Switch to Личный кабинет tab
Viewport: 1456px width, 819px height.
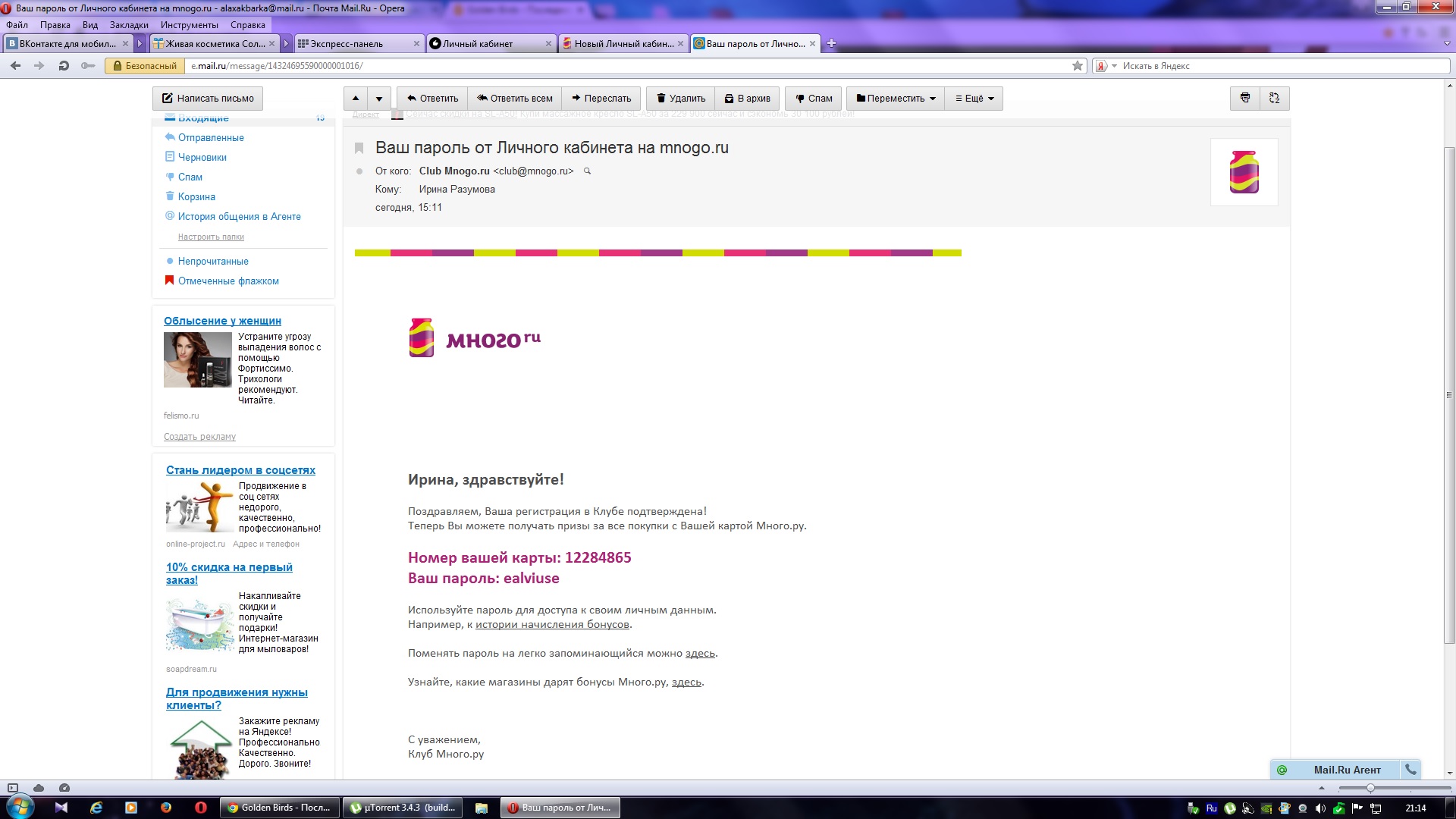tap(490, 44)
